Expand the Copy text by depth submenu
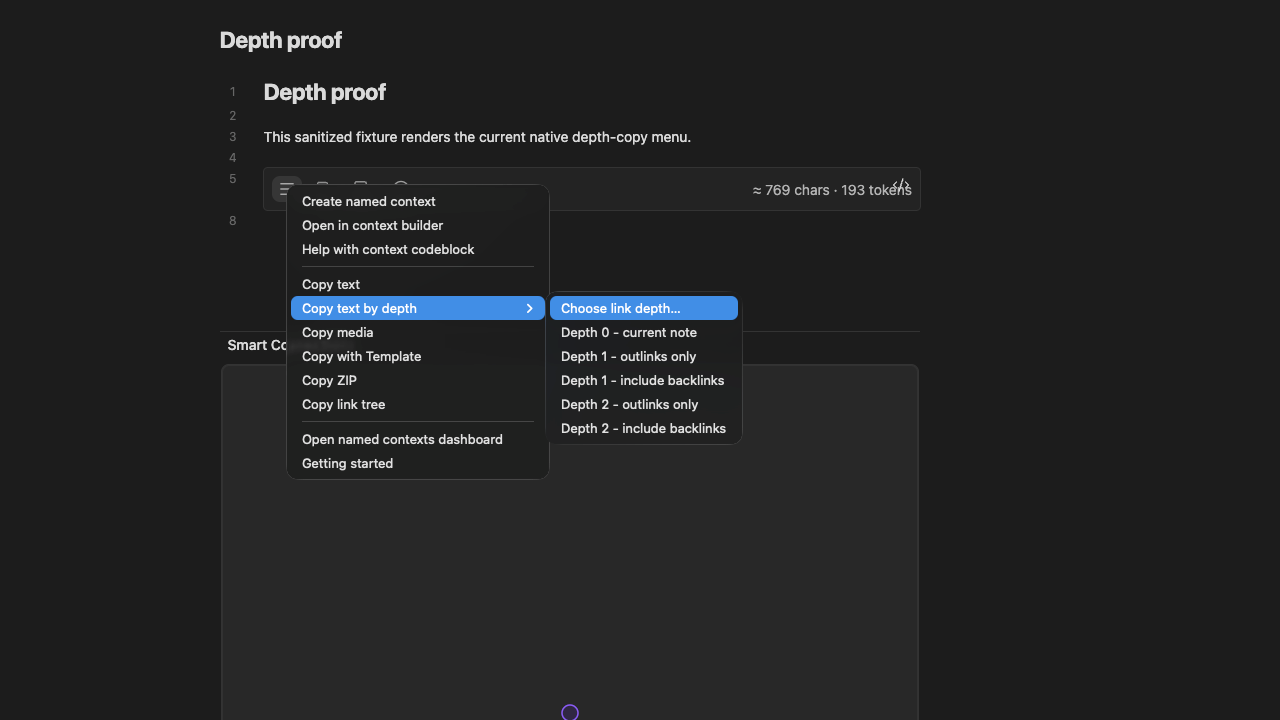This screenshot has height=720, width=1280. point(418,308)
